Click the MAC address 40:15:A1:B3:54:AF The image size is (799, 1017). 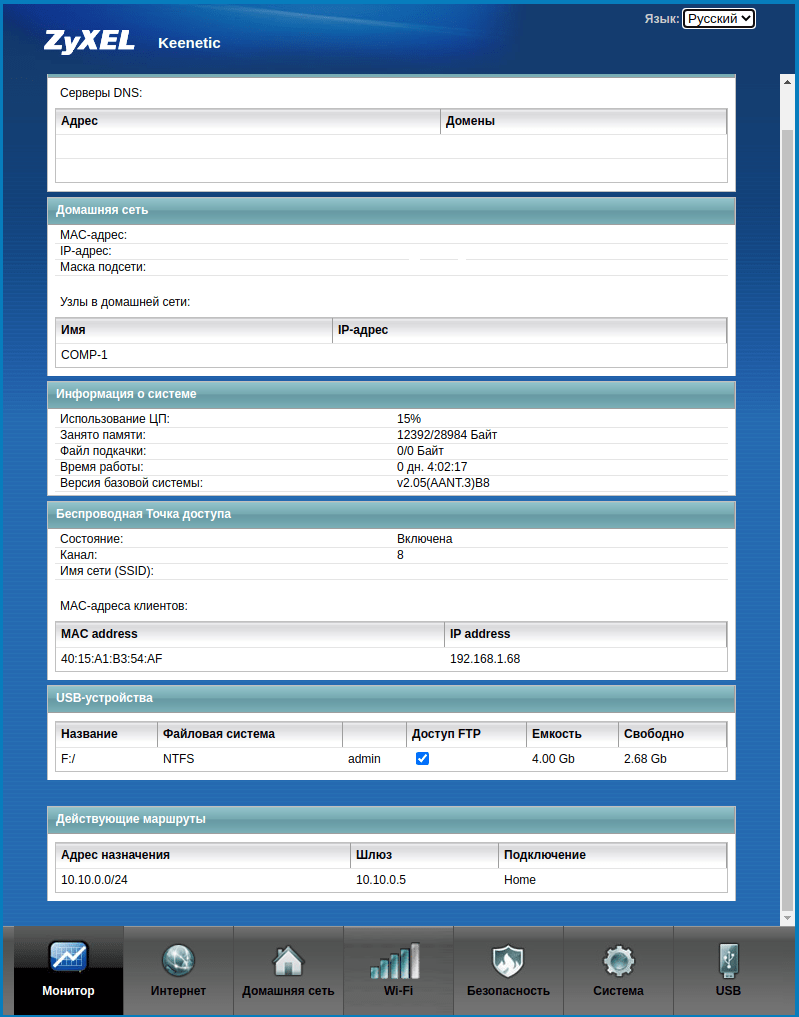tap(112, 659)
